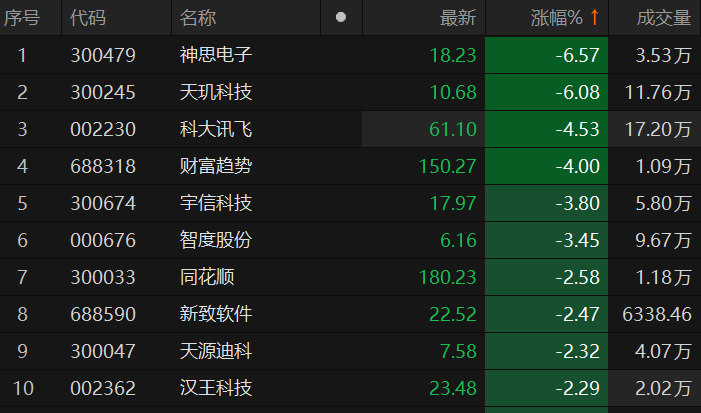
Task: Sort by 成交量 column header
Action: coord(664,18)
